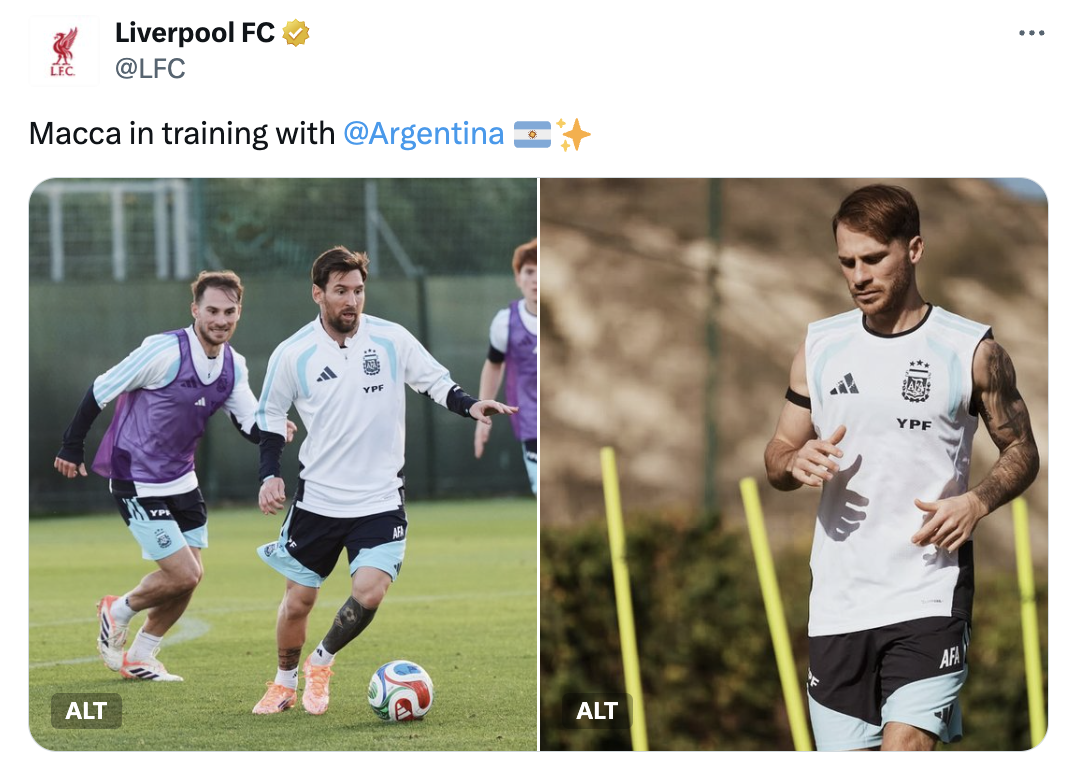Open the Liverpool FC profile avatar
The height and width of the screenshot is (770, 1076).
pyautogui.click(x=64, y=51)
